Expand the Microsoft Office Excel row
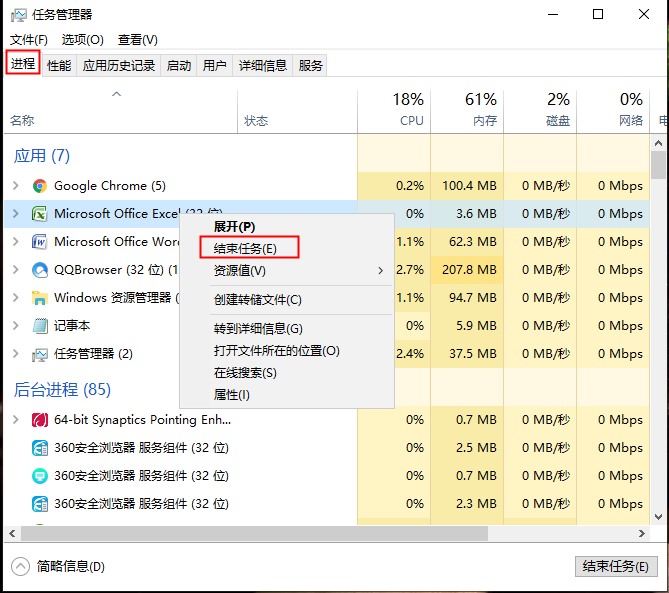This screenshot has width=669, height=593. click(x=16, y=213)
